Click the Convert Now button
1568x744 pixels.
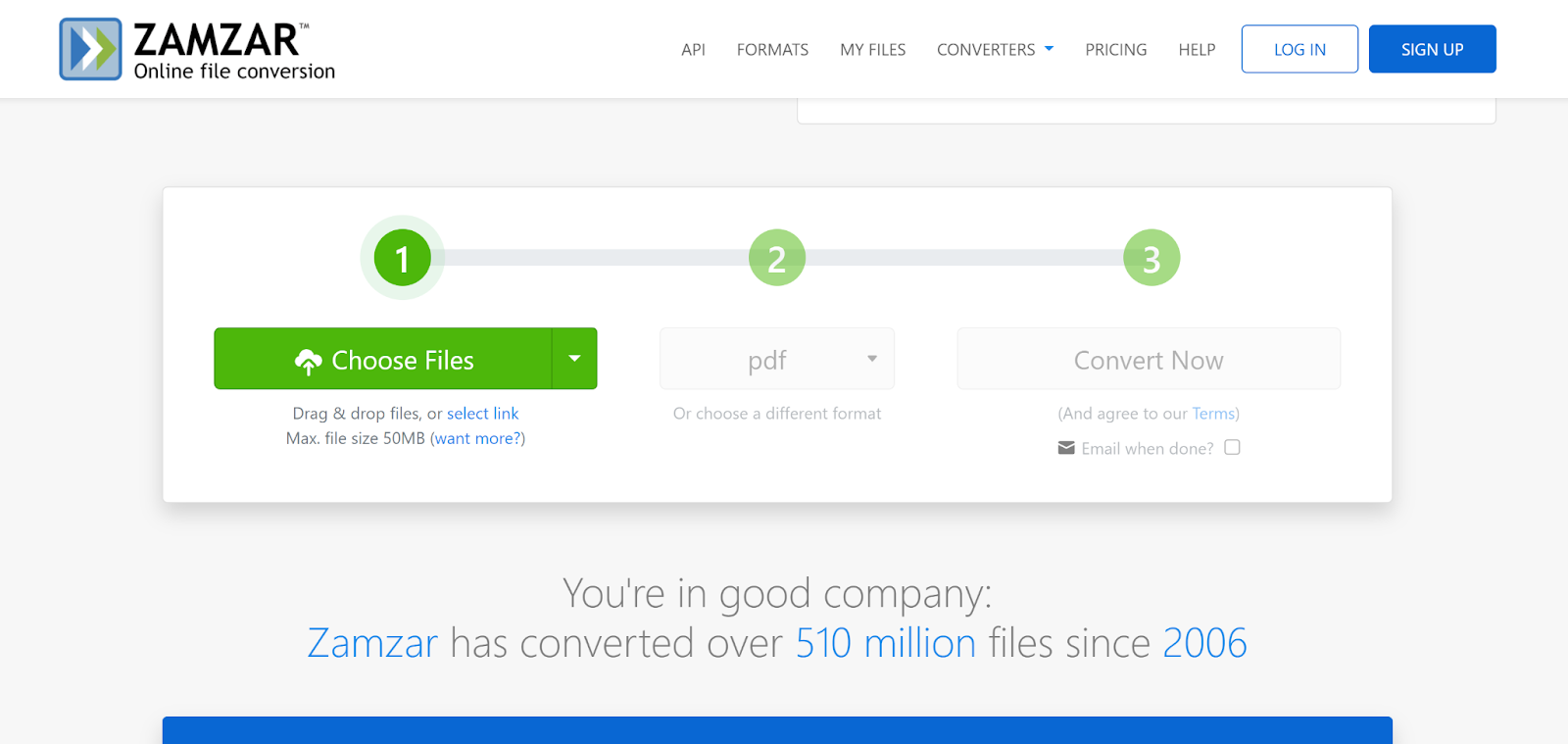tap(1149, 359)
